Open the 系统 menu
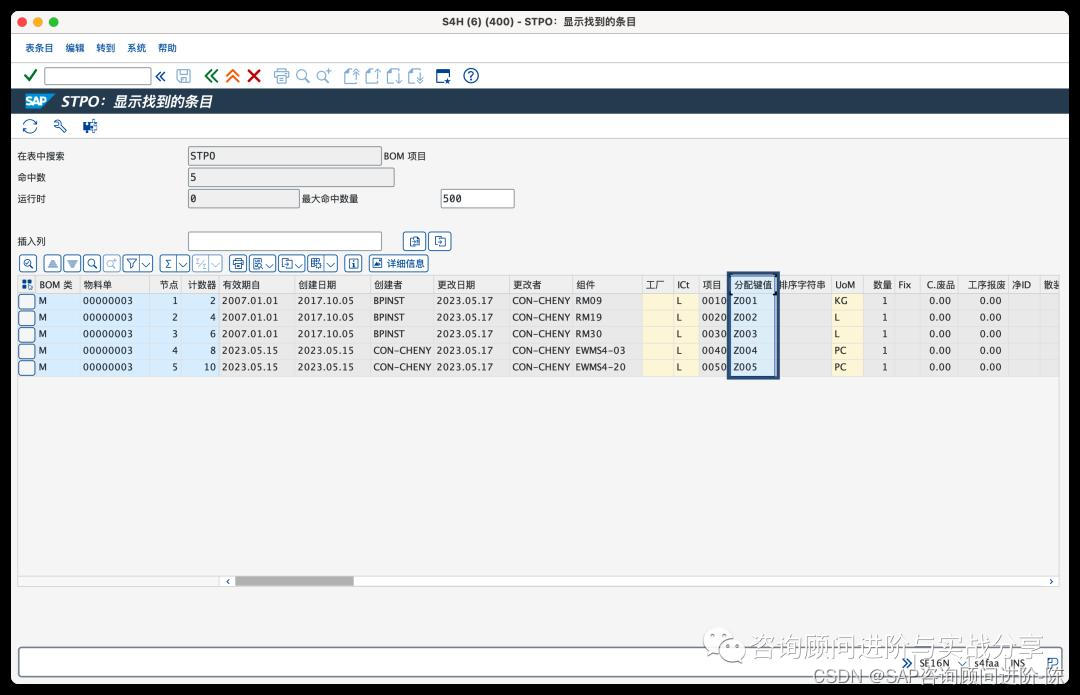1080x695 pixels. [136, 48]
